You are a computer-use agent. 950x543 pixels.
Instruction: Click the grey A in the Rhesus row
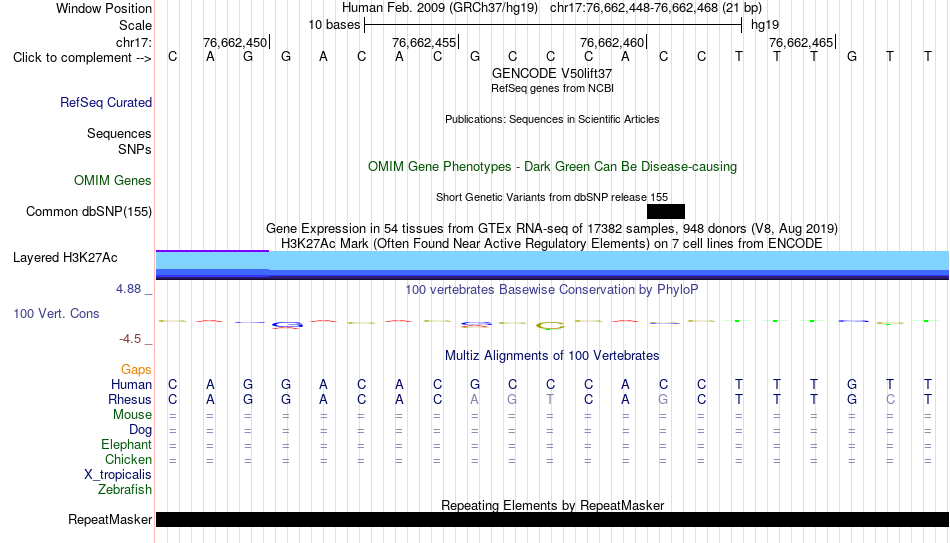tap(475, 400)
